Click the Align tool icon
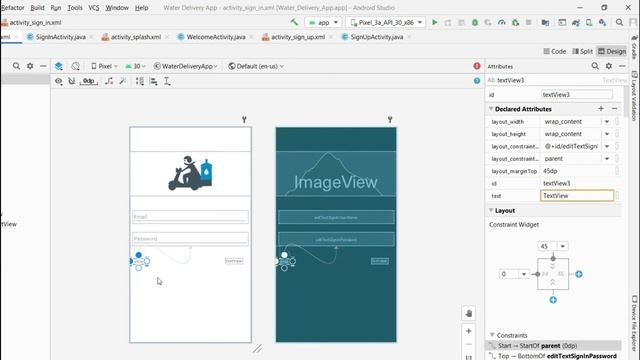Screen dimensions: 640x360 coord(153,81)
